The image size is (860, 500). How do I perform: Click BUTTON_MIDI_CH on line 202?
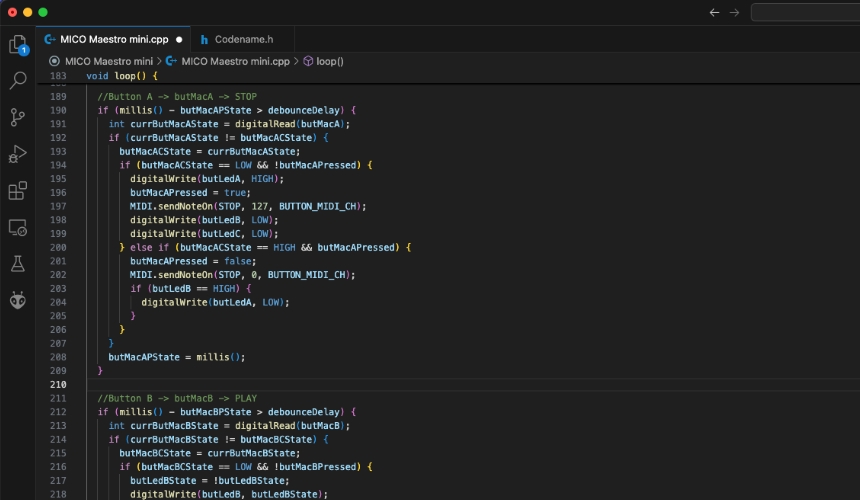point(306,275)
